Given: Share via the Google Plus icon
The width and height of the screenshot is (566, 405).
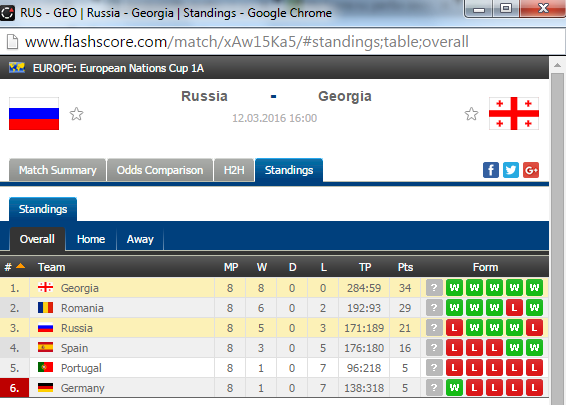Looking at the screenshot, I should coord(531,170).
